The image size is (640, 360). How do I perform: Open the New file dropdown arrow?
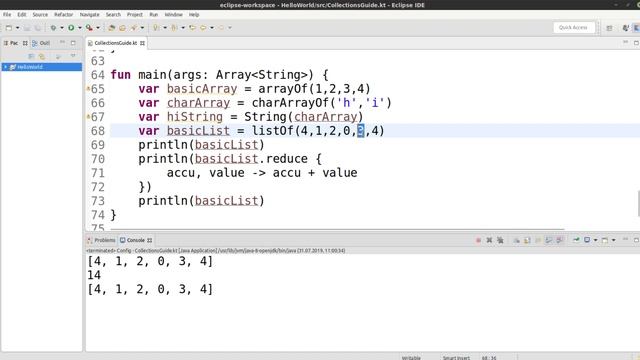(x=18, y=28)
